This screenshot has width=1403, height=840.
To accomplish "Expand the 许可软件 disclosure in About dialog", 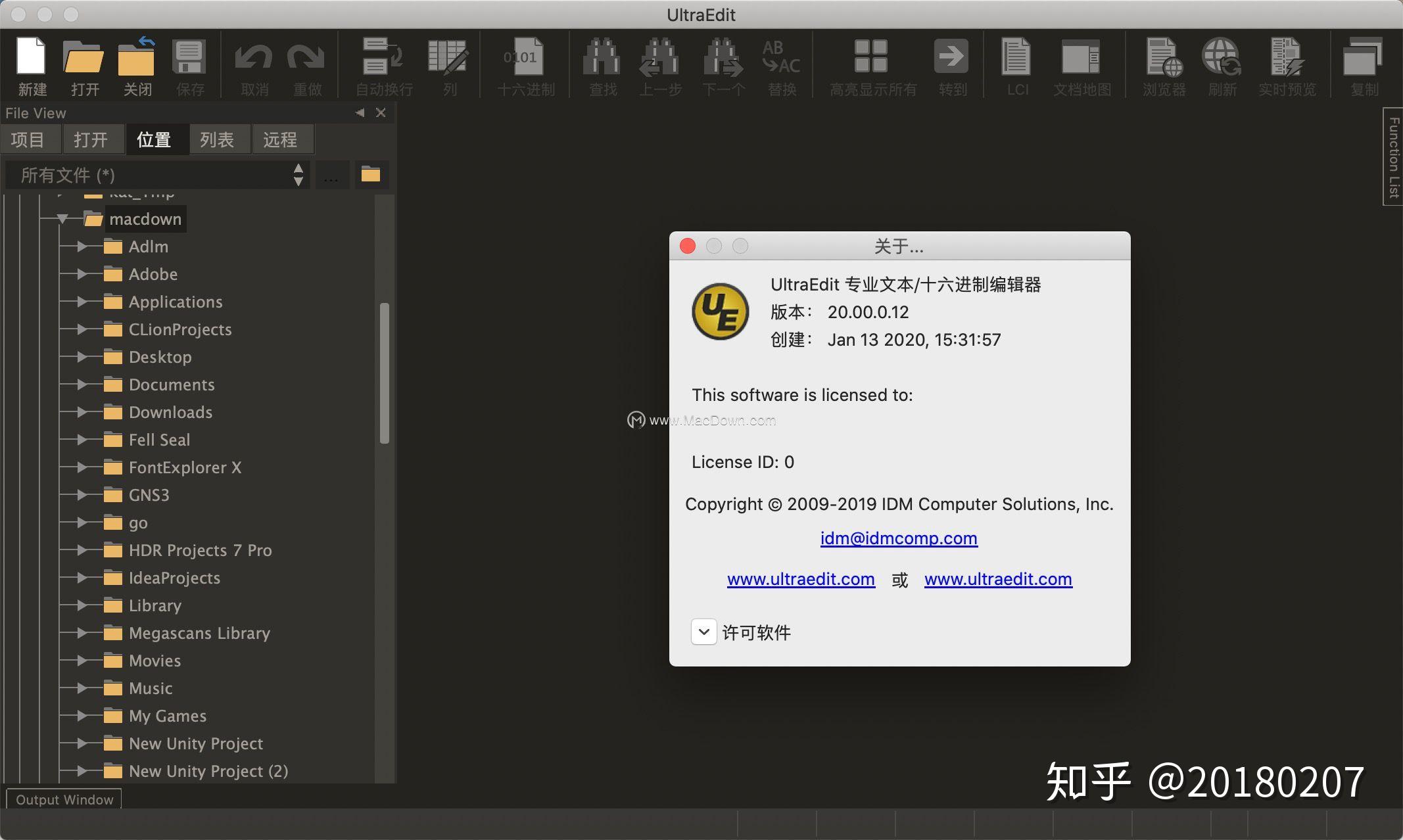I will pyautogui.click(x=703, y=632).
